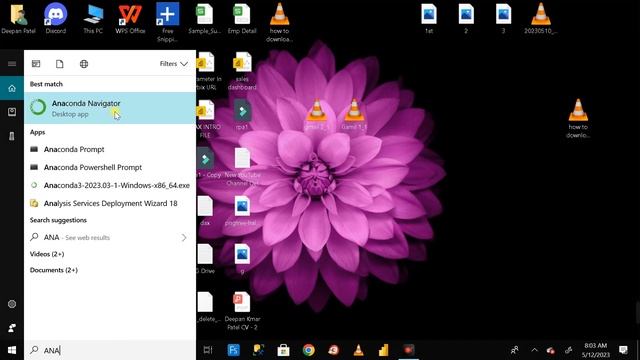Select the 20230510 VLC video file

540,19
